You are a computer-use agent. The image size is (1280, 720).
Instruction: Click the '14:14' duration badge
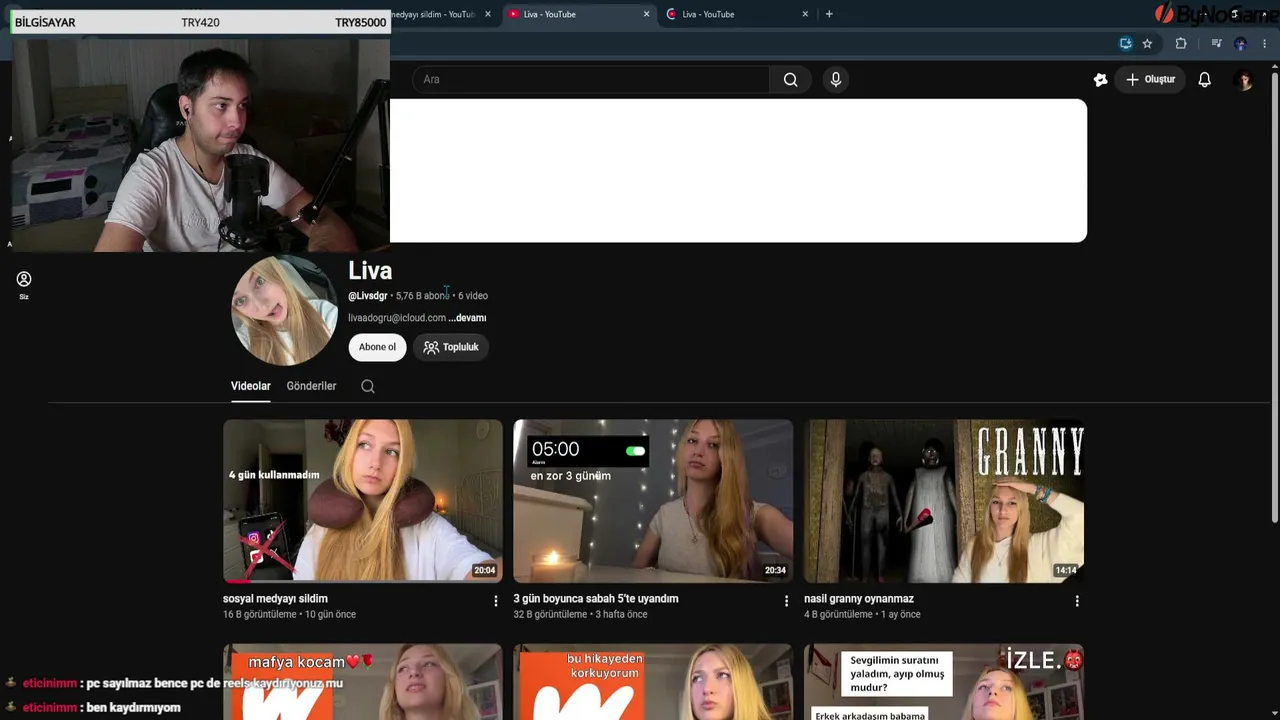pyautogui.click(x=1066, y=571)
